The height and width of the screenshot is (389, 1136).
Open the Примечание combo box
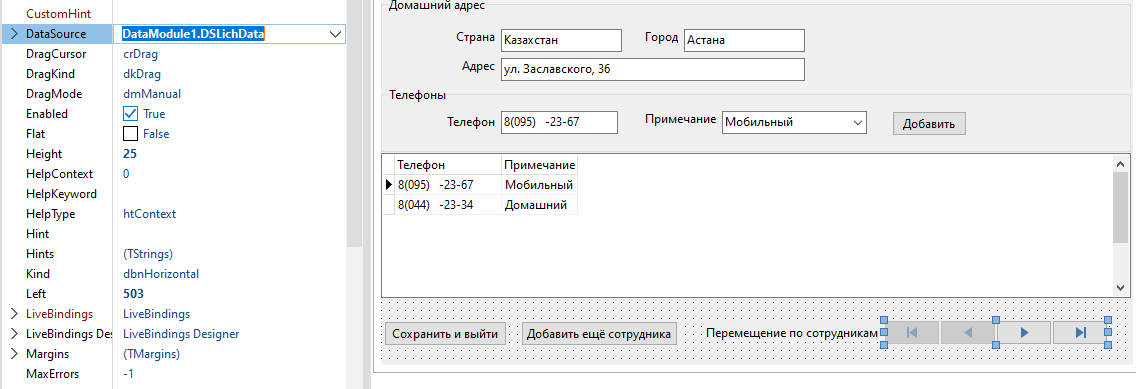857,122
